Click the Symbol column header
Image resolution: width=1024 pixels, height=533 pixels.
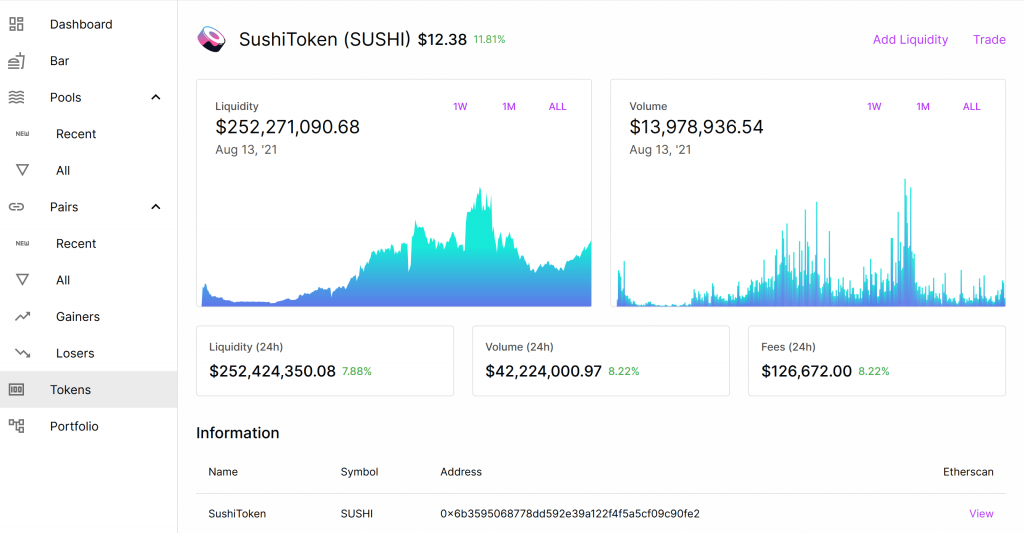359,472
